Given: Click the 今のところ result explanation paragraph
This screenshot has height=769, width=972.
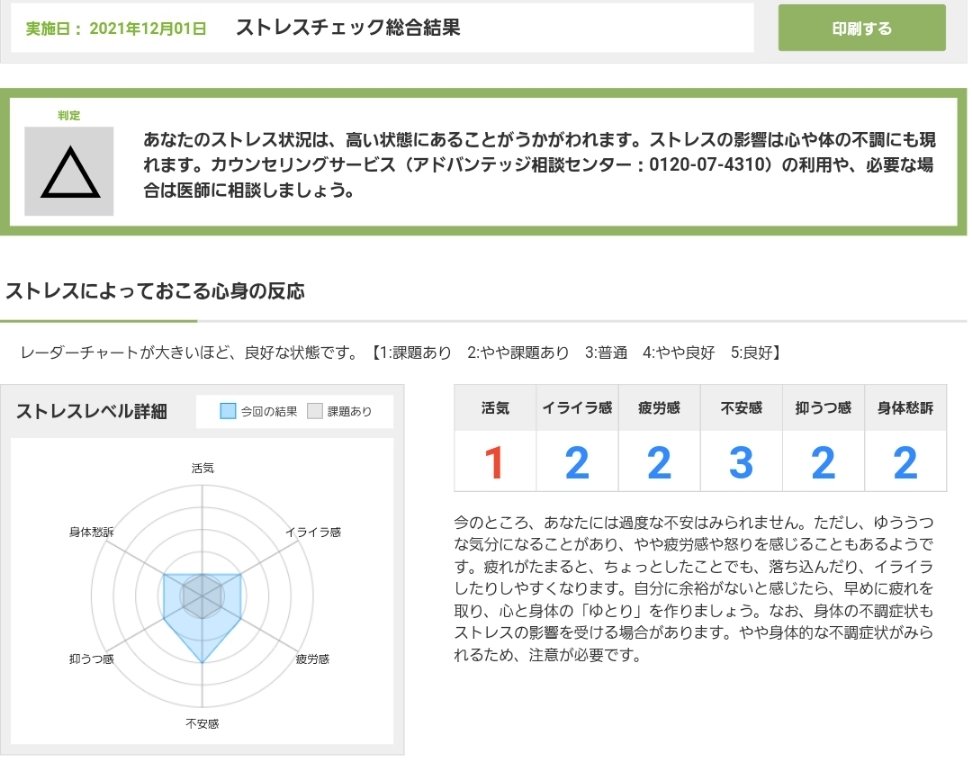Looking at the screenshot, I should (x=694, y=588).
